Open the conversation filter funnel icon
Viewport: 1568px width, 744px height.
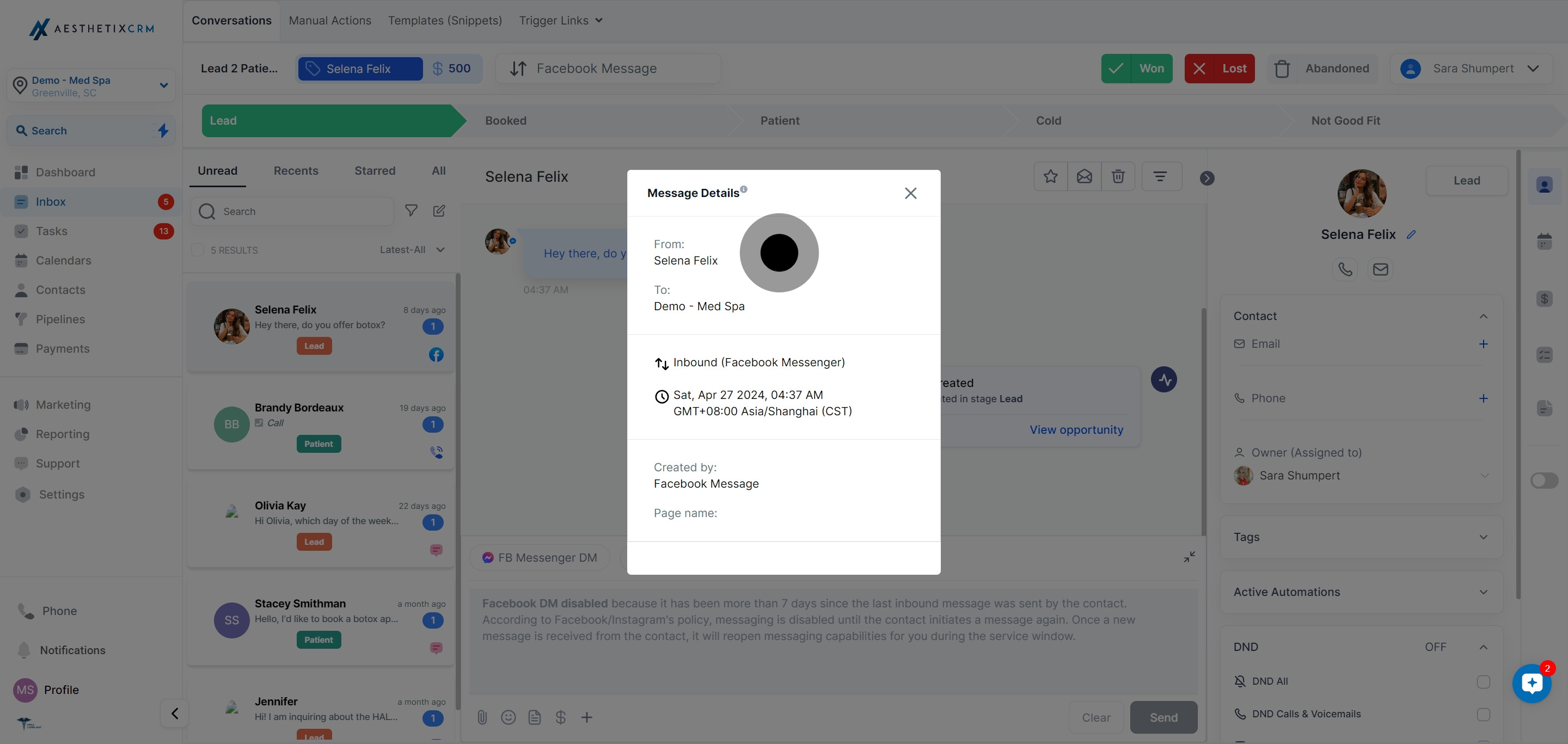(412, 211)
